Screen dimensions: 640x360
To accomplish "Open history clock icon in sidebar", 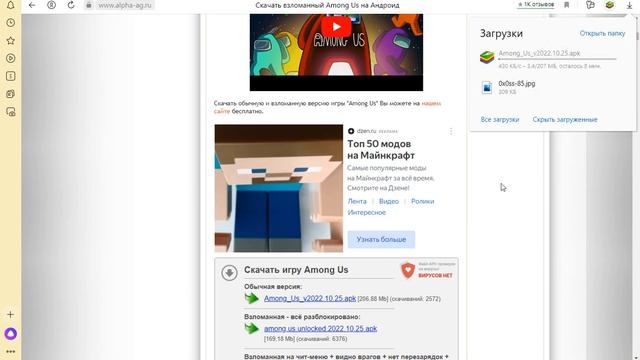I will tap(11, 23).
